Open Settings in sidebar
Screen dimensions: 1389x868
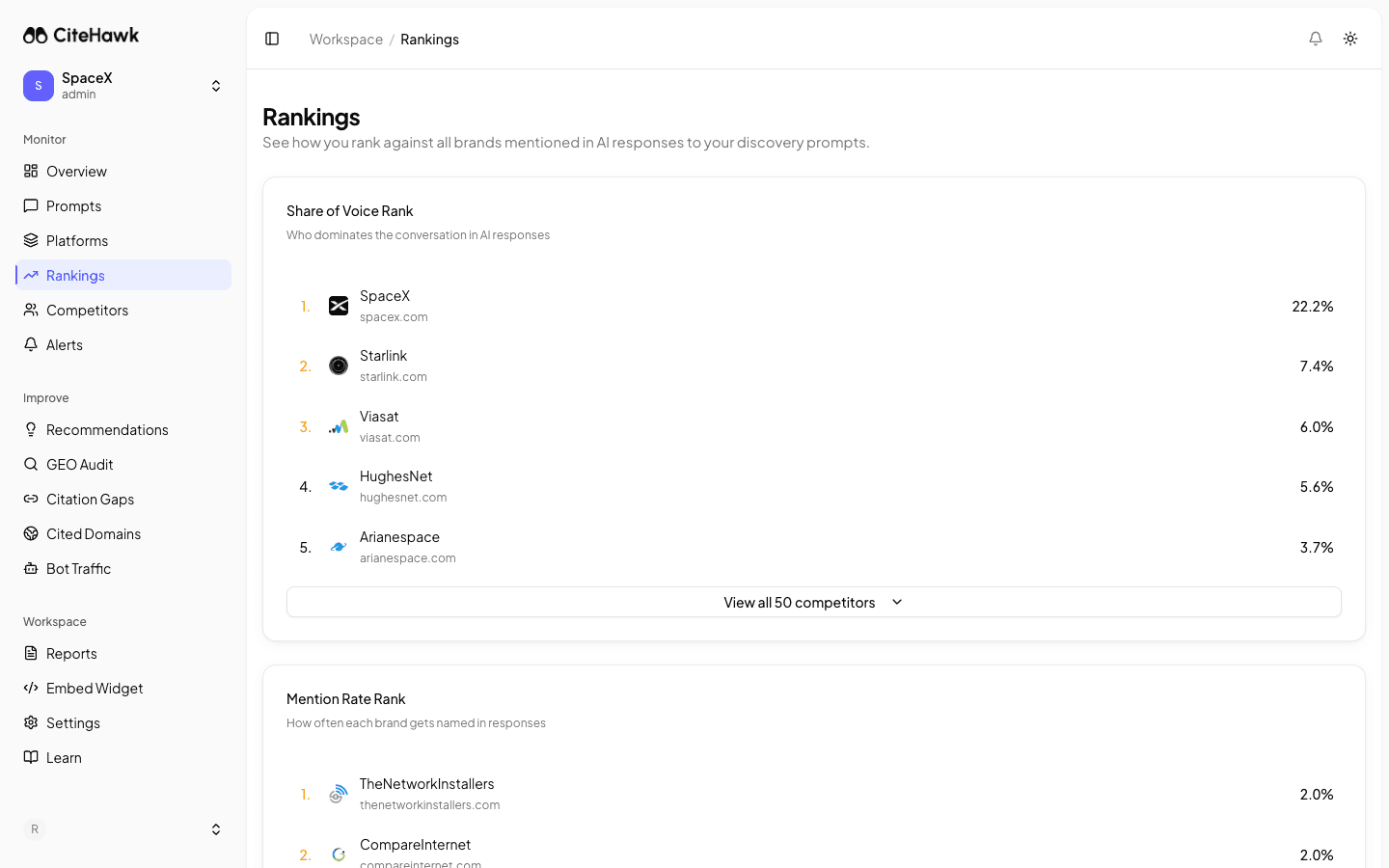point(123,722)
